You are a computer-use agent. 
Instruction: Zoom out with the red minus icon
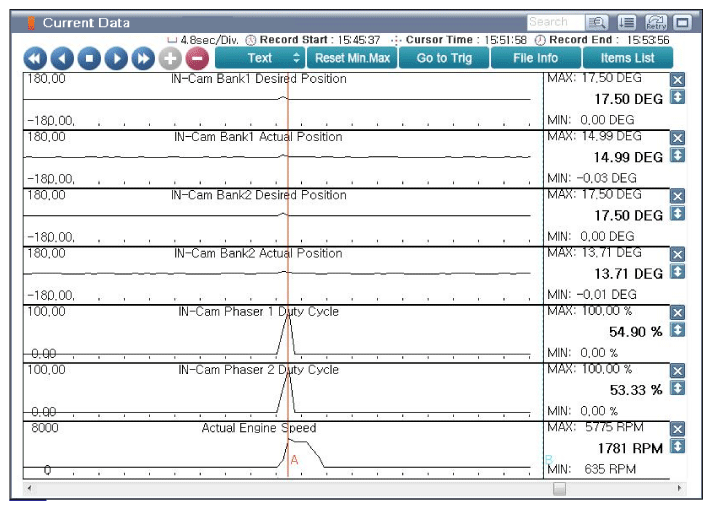point(197,58)
